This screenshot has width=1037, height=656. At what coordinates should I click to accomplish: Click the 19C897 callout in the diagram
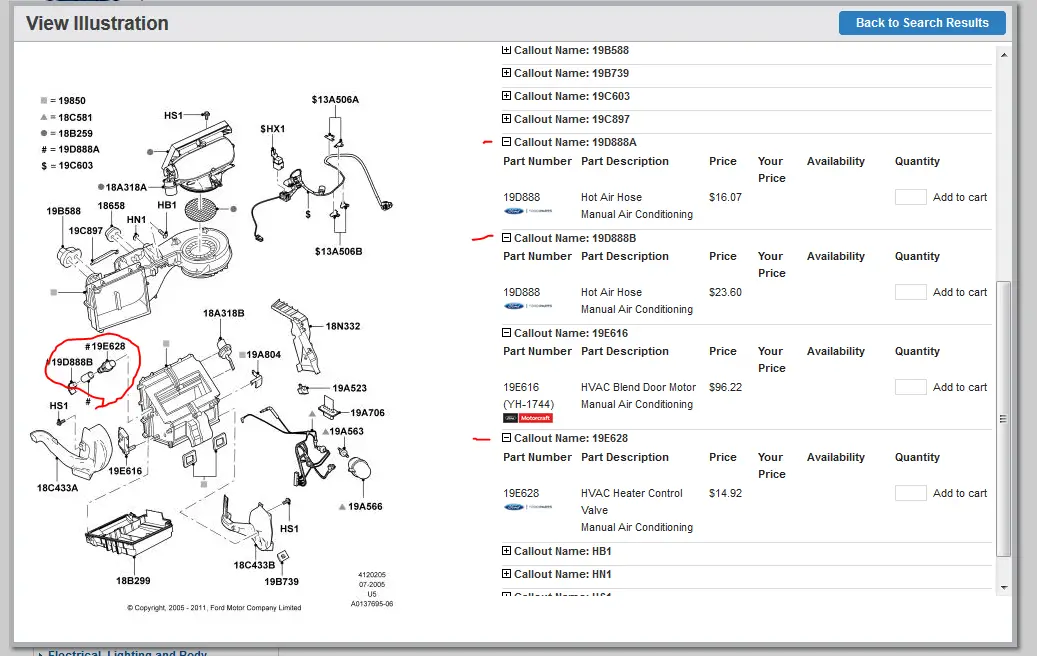86,231
